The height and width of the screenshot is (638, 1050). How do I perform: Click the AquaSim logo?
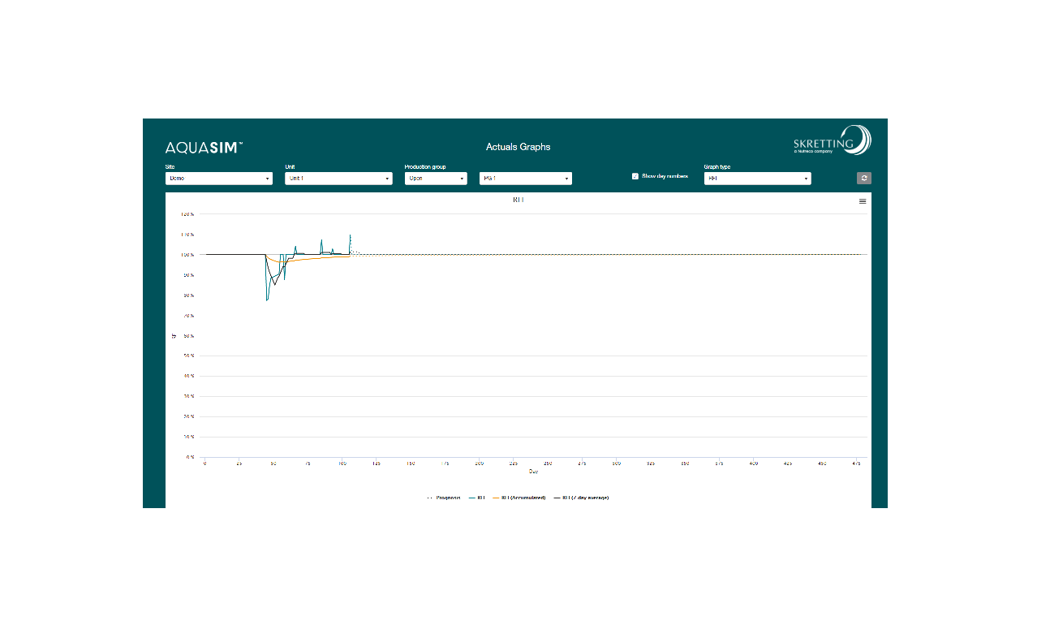pyautogui.click(x=204, y=147)
